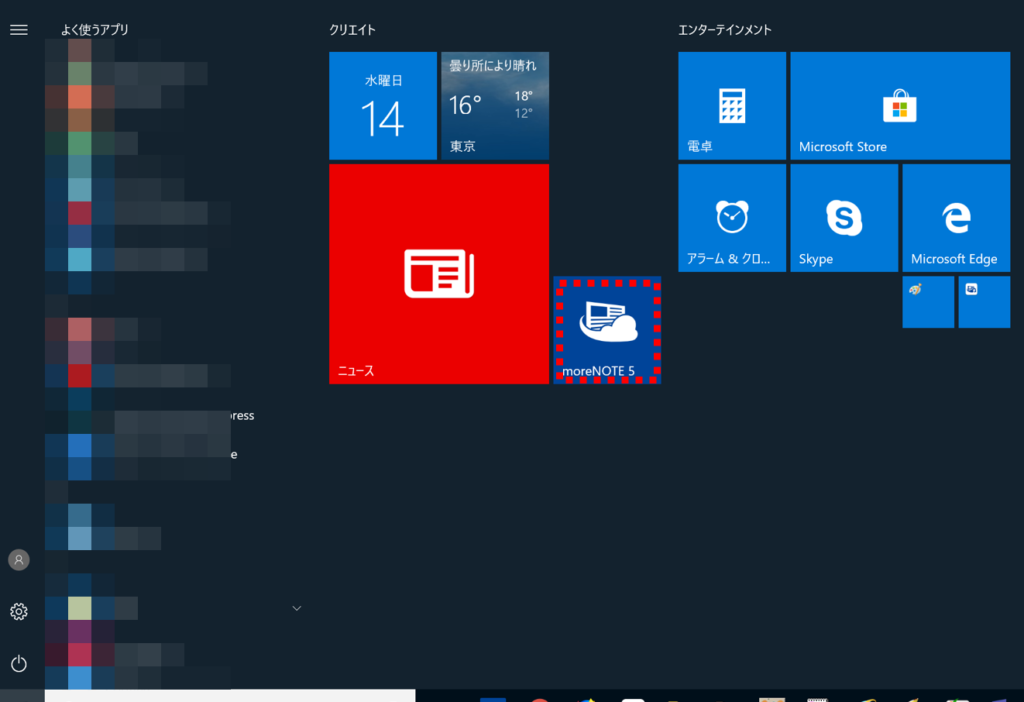This screenshot has height=702, width=1024.
Task: Open Settings via the gear icon
Action: pos(19,611)
